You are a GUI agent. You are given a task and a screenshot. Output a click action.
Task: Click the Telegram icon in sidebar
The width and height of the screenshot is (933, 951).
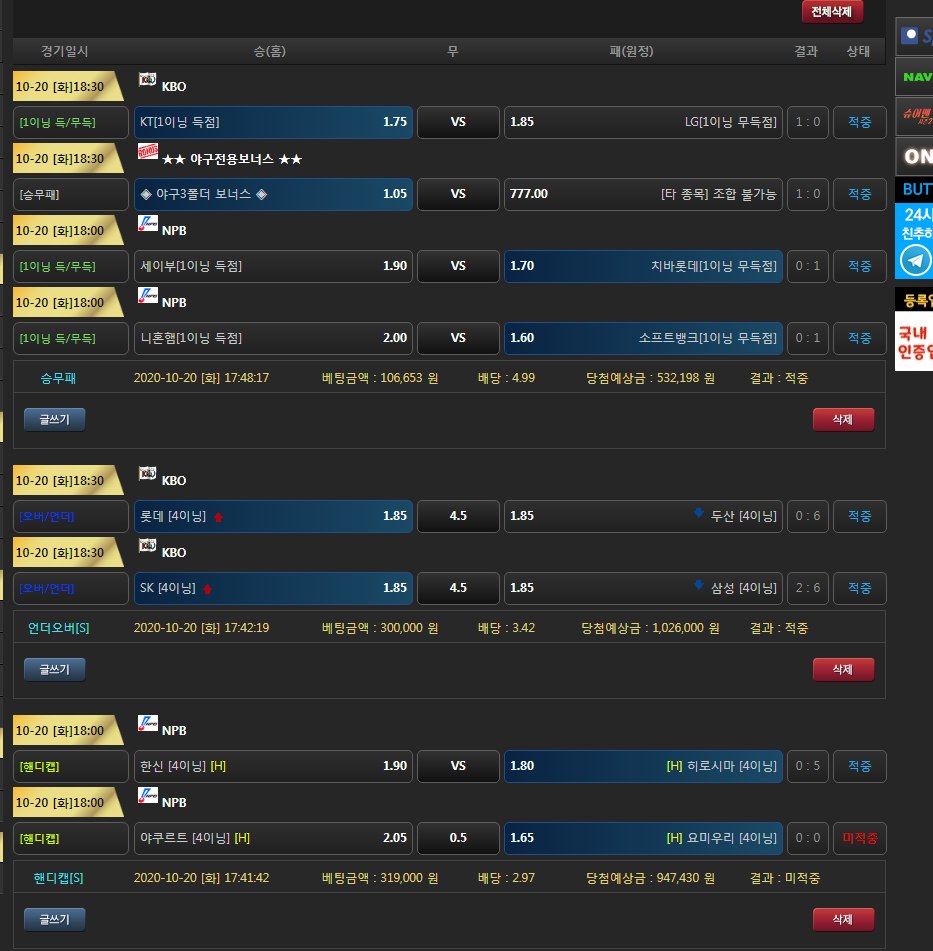coord(915,261)
